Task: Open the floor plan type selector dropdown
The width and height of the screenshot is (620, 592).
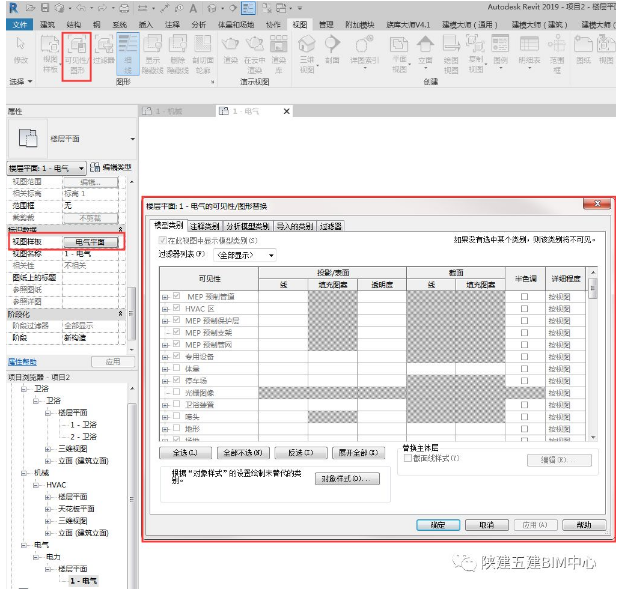Action: [x=132, y=139]
